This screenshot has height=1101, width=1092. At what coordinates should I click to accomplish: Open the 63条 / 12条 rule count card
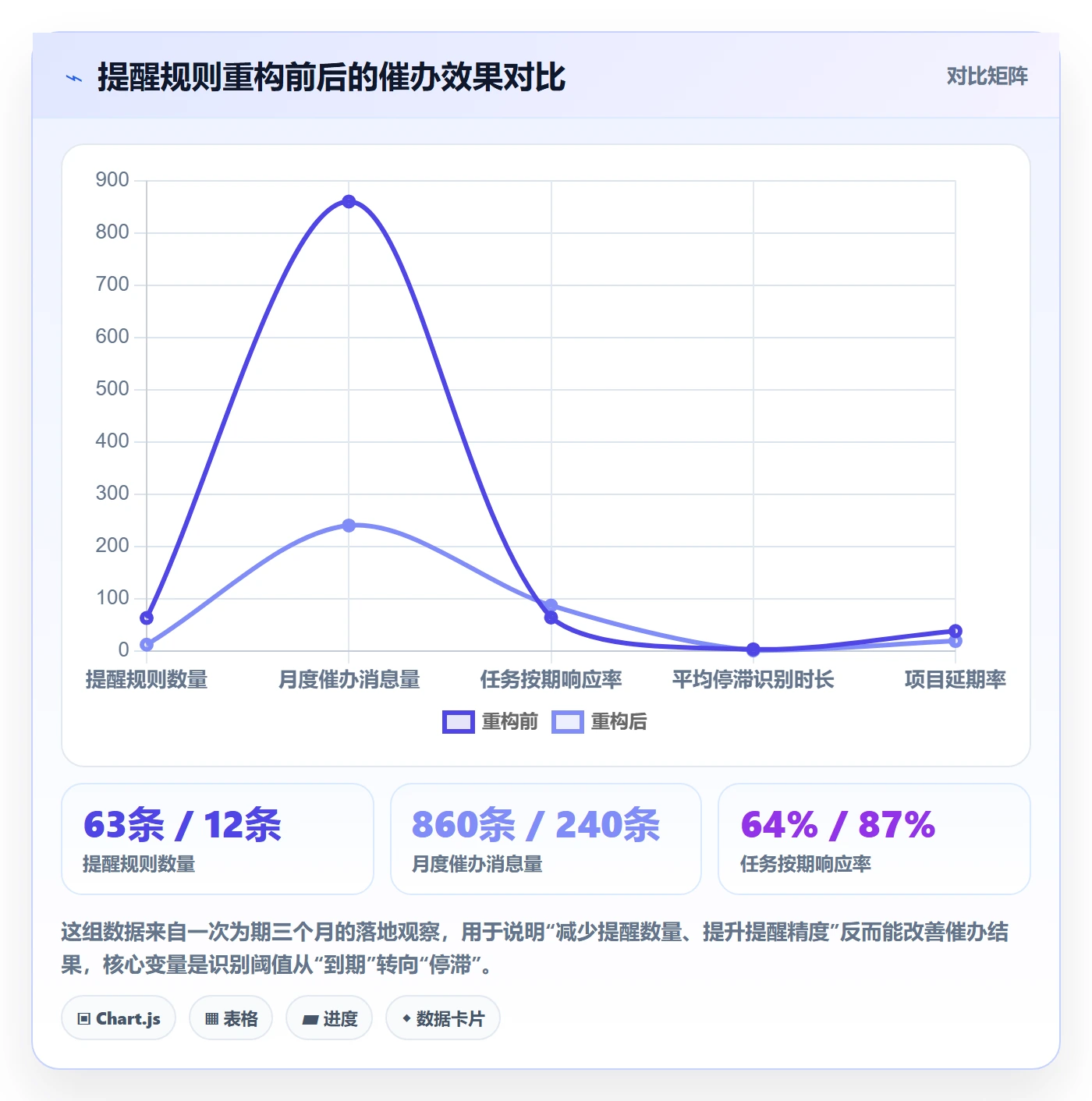(218, 839)
